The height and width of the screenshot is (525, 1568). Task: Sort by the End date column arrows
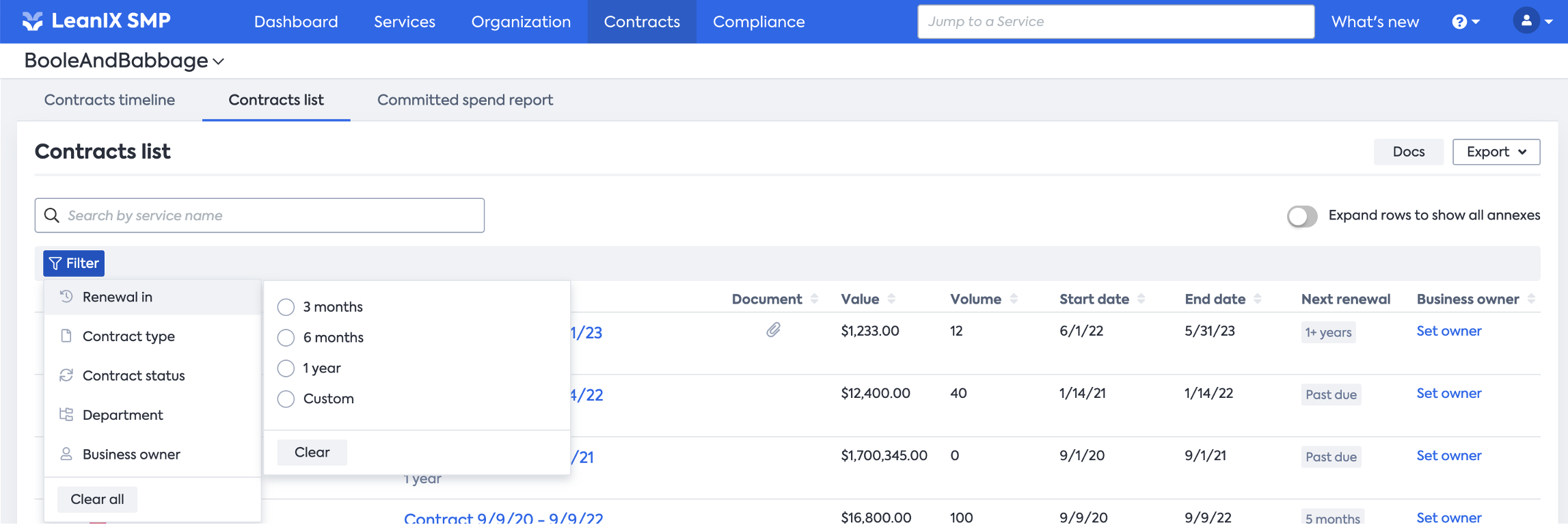tap(1258, 299)
